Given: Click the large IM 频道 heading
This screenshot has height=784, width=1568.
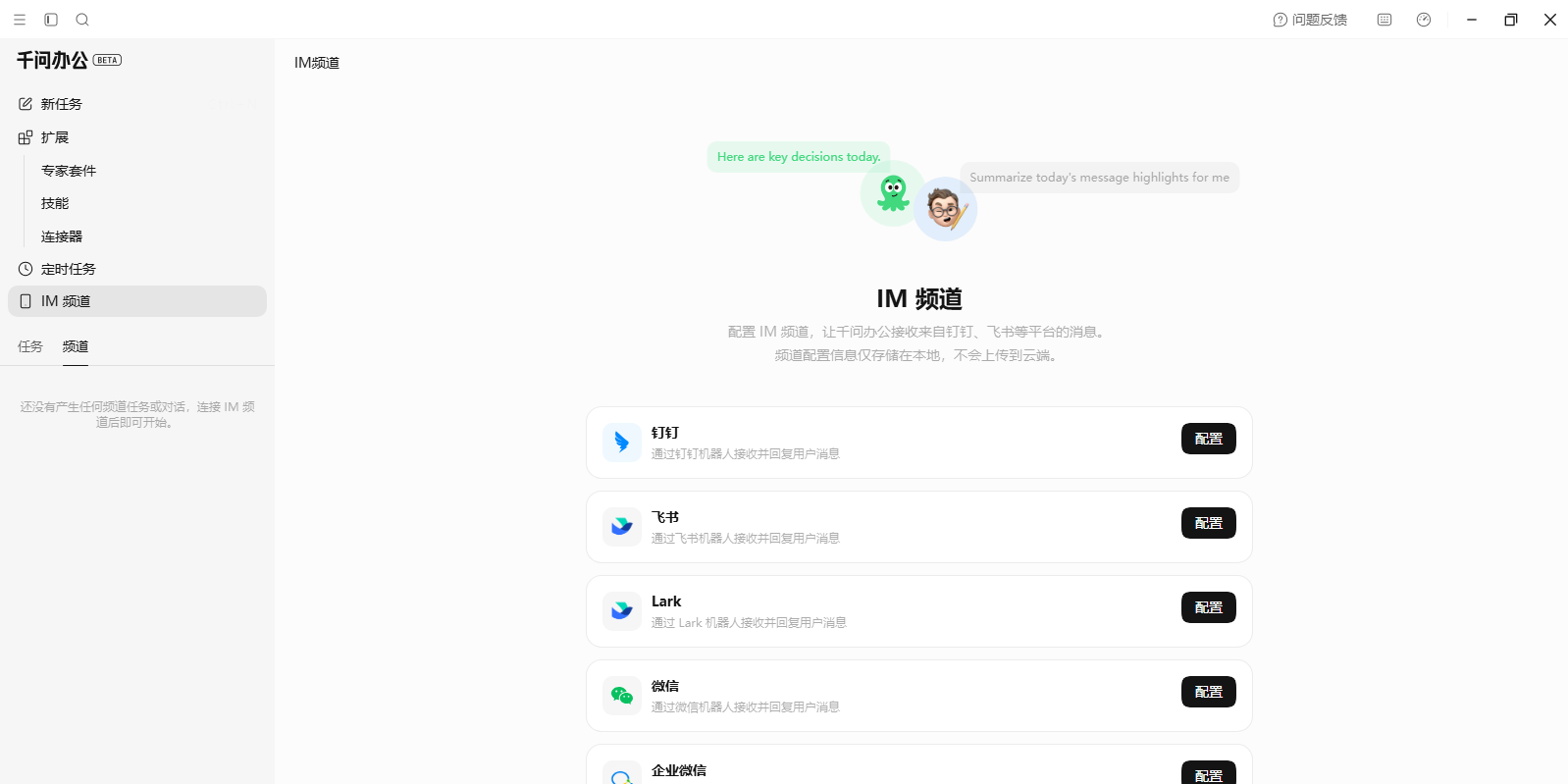Looking at the screenshot, I should coord(919,298).
